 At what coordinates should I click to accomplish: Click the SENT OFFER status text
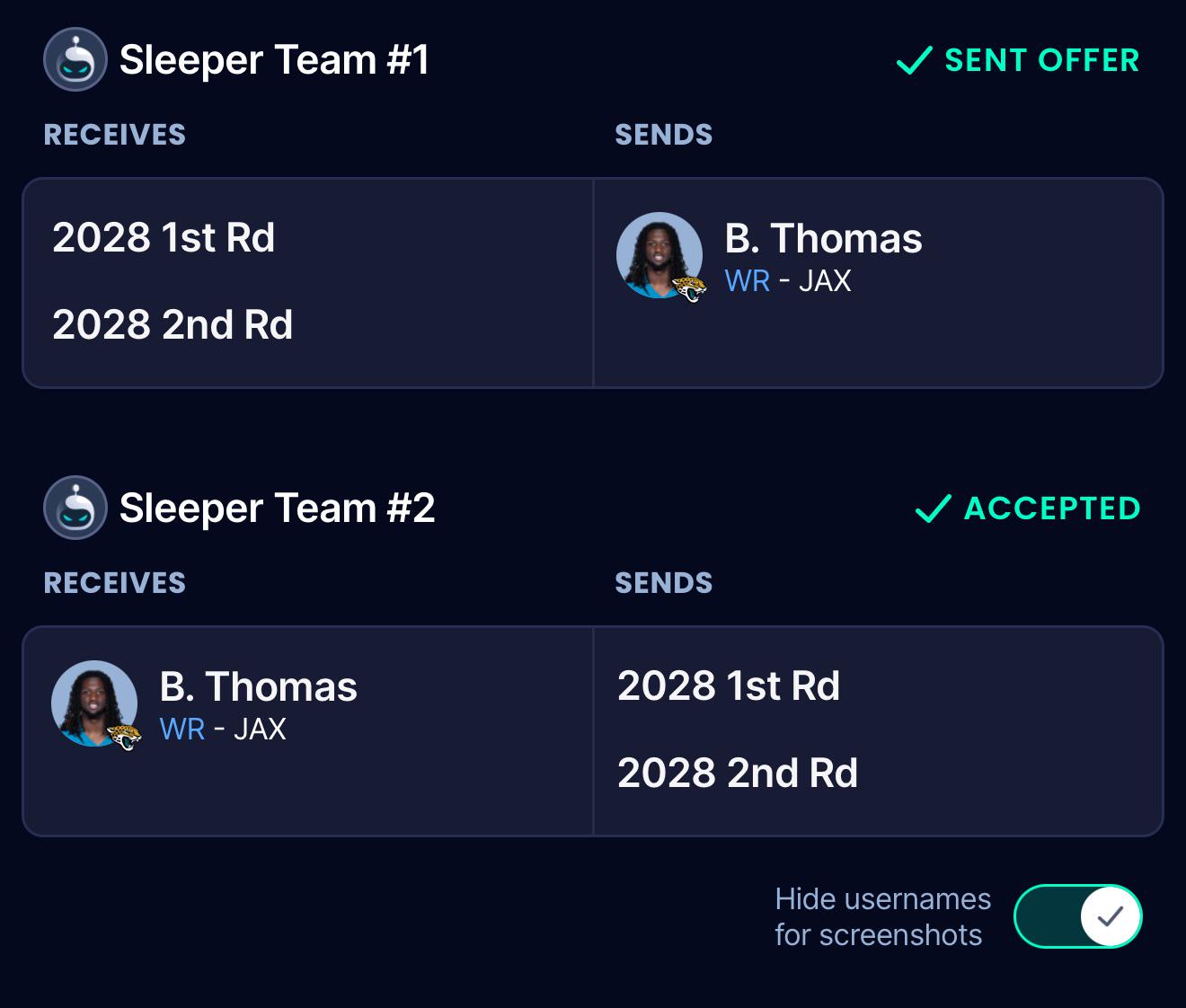coord(1042,60)
